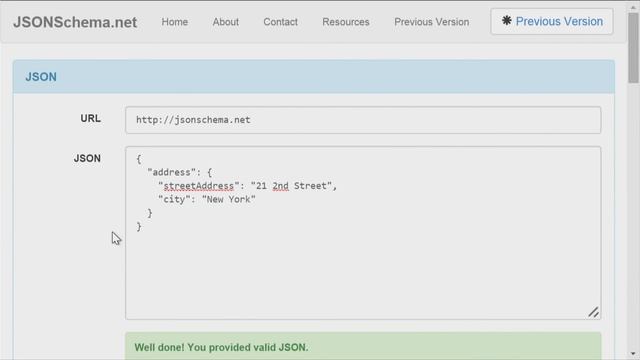
Task: Go to the Home nav item
Action: [175, 22]
